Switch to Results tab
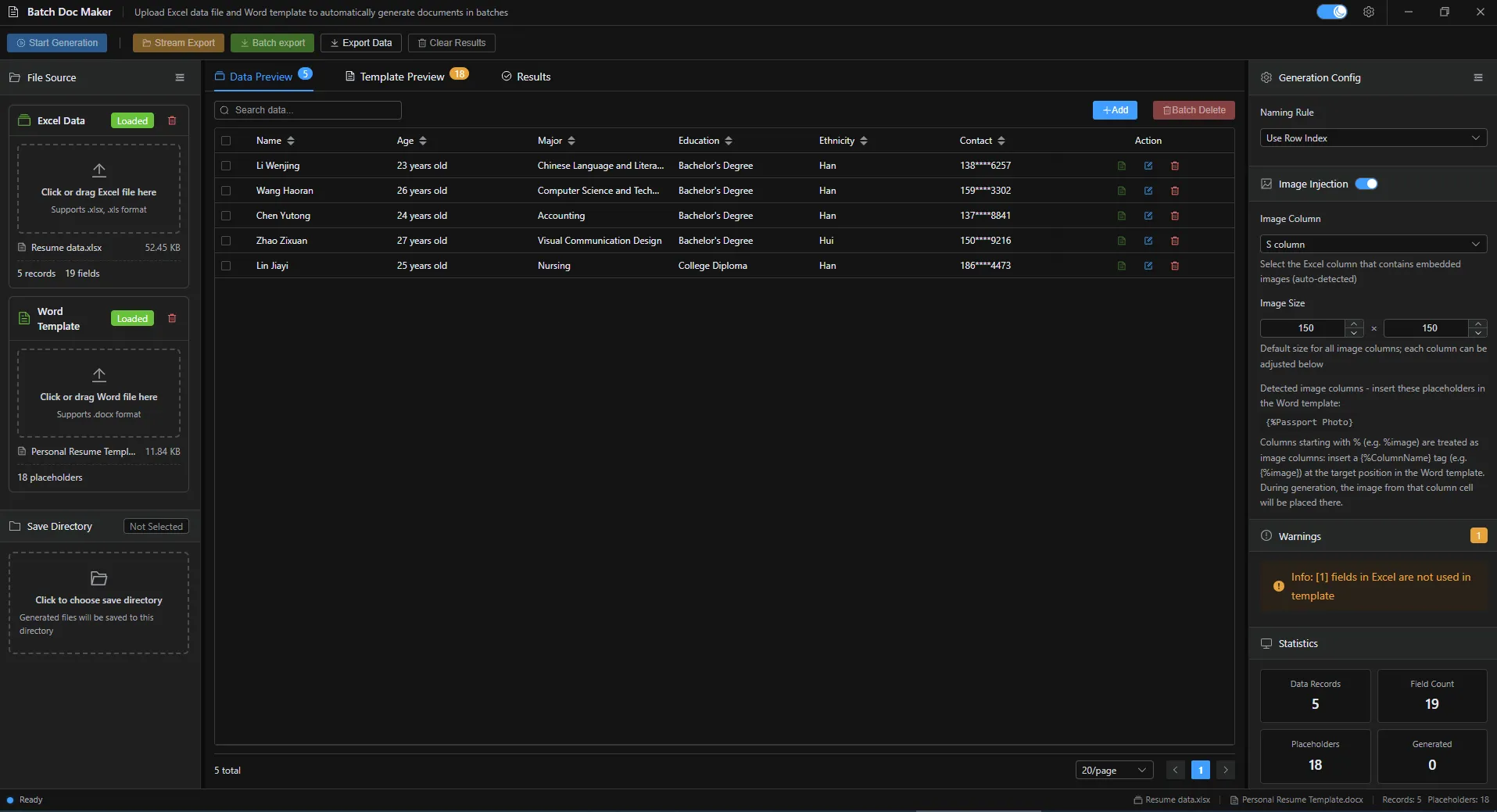 tap(526, 77)
